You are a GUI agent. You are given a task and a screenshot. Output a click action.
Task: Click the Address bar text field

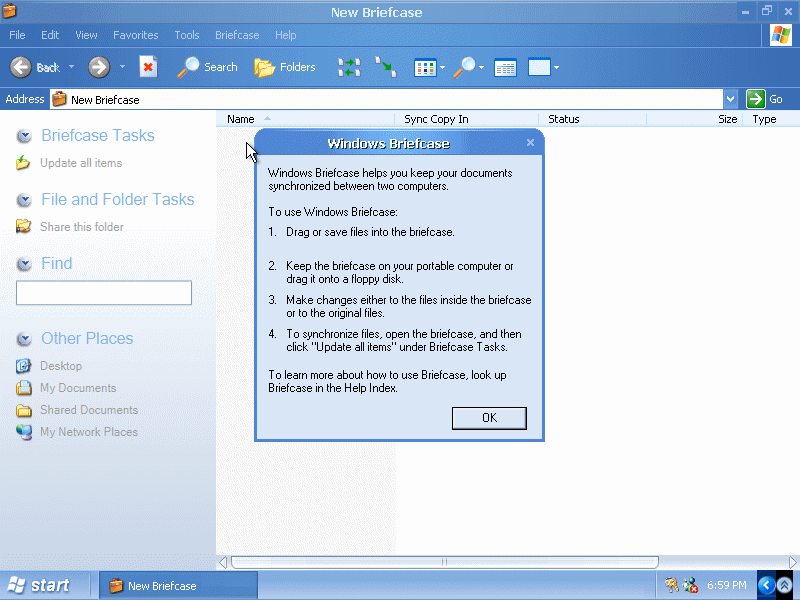(386, 99)
